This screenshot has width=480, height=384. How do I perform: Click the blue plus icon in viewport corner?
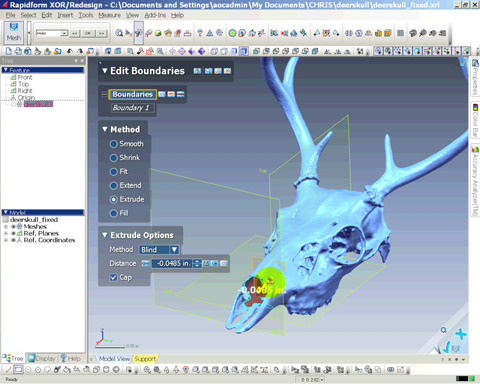coord(461,334)
